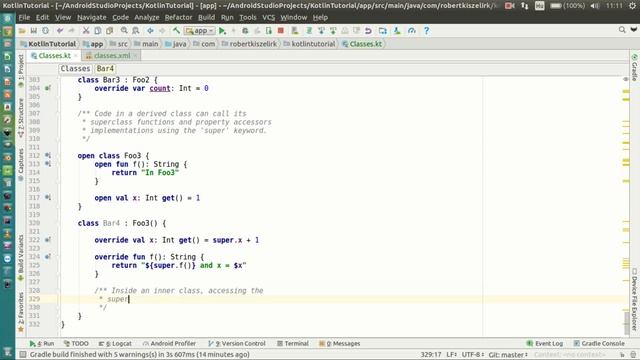This screenshot has height=360, width=640.
Task: Open the Android Profiler tool window
Action: [x=169, y=344]
